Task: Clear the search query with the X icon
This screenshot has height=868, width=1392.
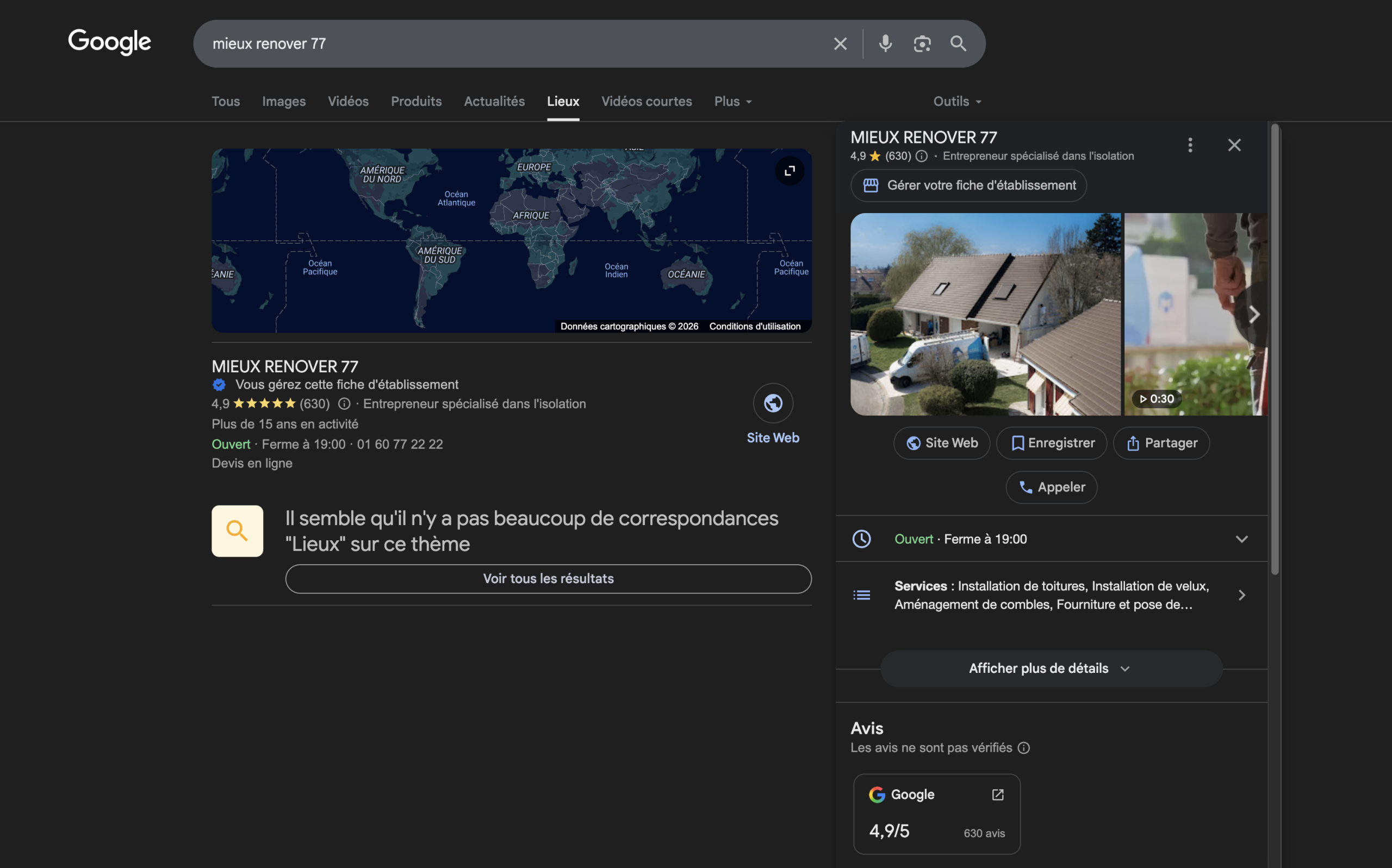Action: [840, 43]
